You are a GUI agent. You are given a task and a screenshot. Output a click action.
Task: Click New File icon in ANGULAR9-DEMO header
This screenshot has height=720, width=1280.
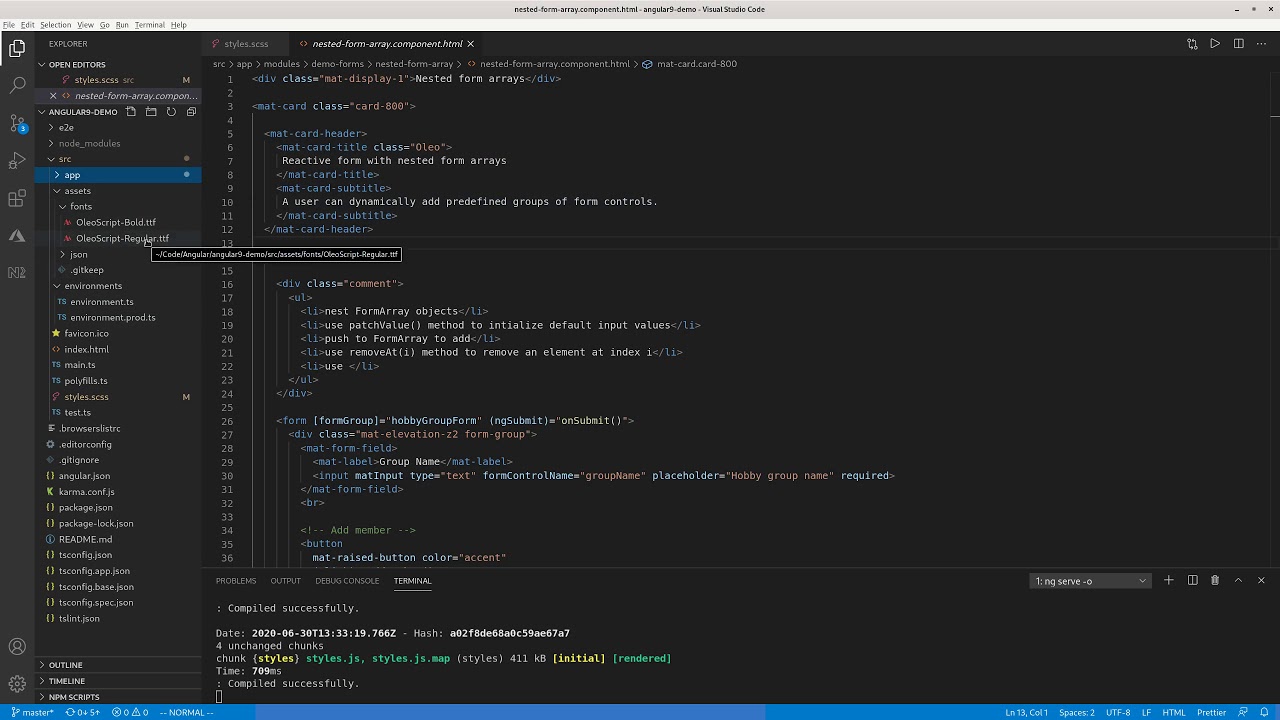(x=132, y=112)
